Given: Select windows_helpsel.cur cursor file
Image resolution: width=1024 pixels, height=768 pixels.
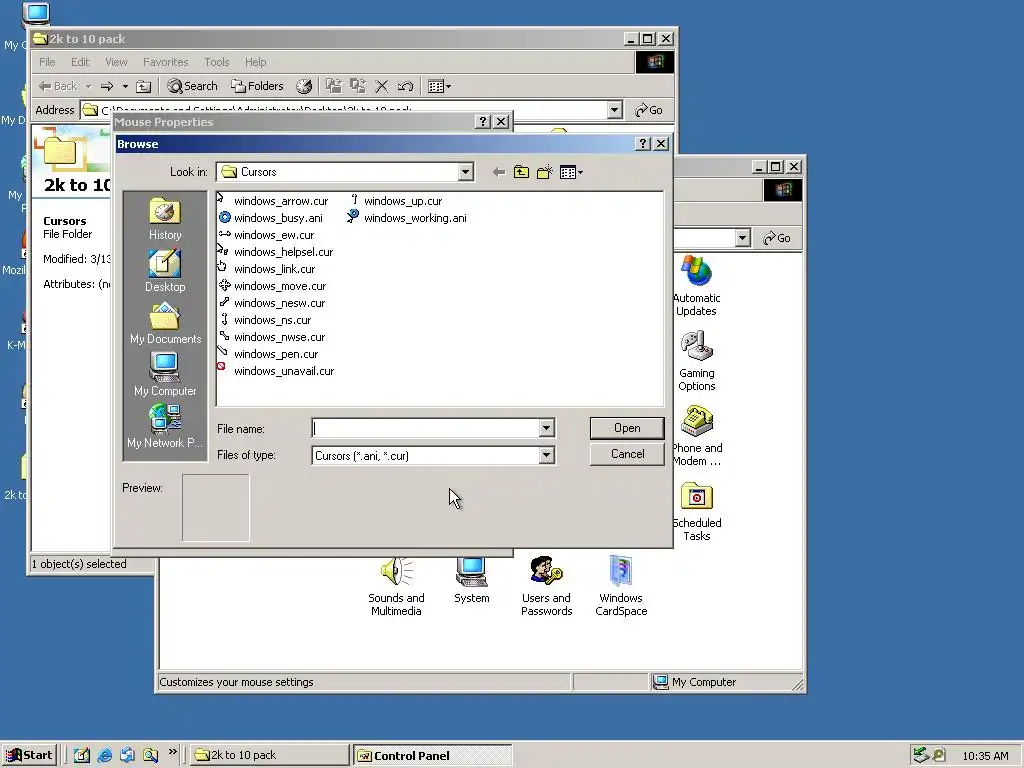Looking at the screenshot, I should (x=276, y=252).
